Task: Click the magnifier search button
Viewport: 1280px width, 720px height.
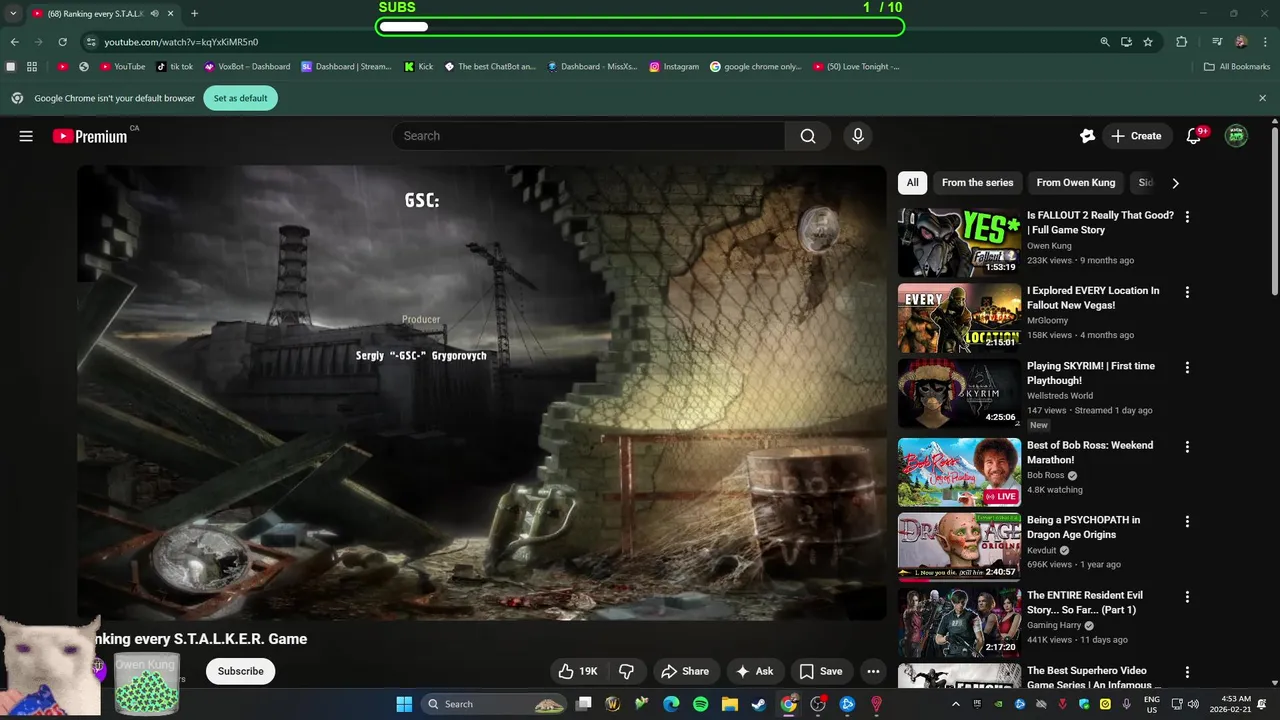Action: pos(808,136)
